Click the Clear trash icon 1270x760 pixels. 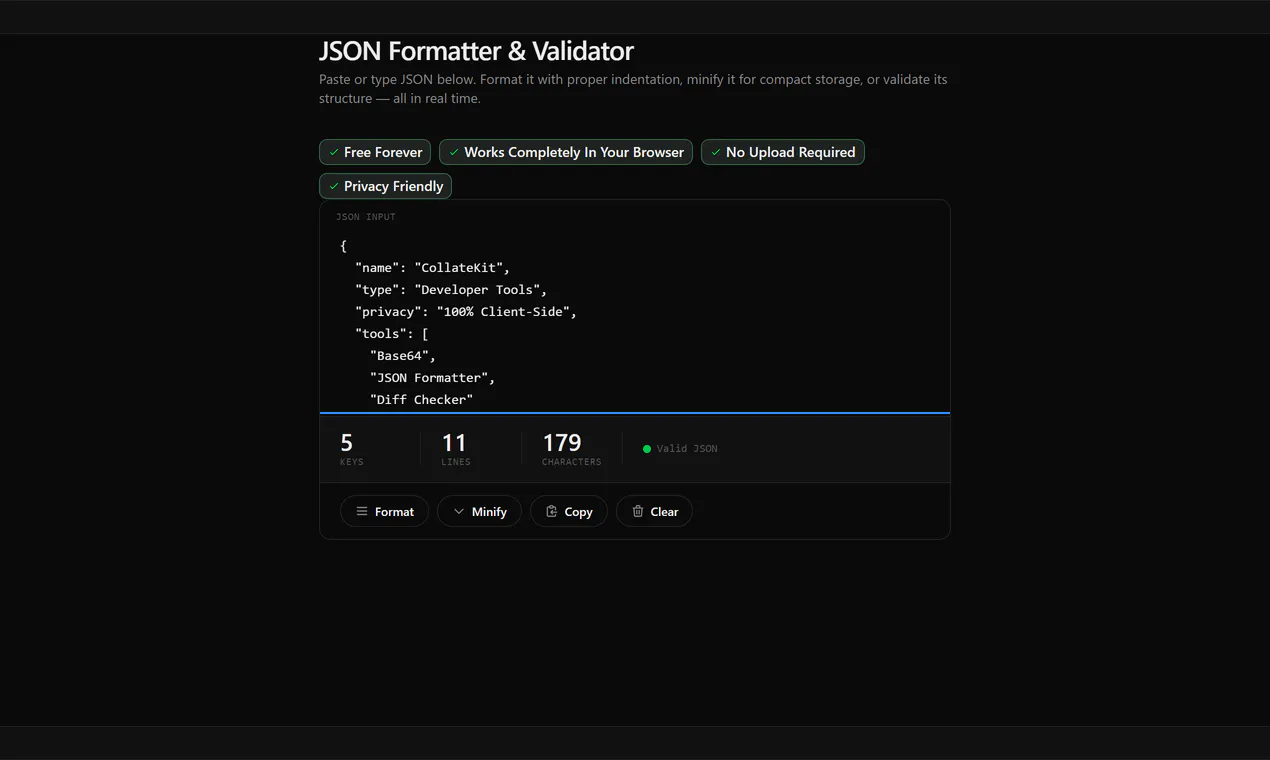click(x=638, y=511)
